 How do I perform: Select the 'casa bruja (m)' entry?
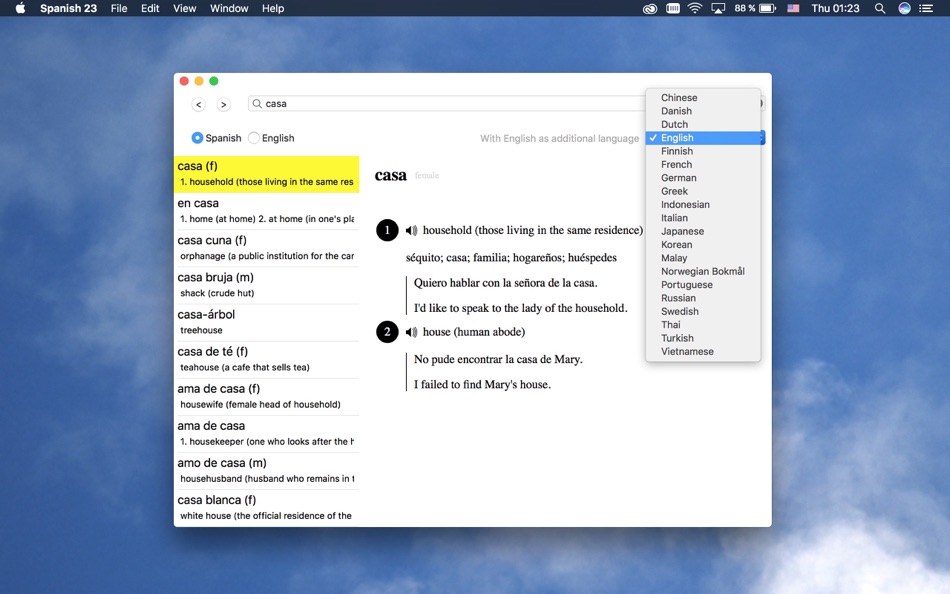pos(267,285)
